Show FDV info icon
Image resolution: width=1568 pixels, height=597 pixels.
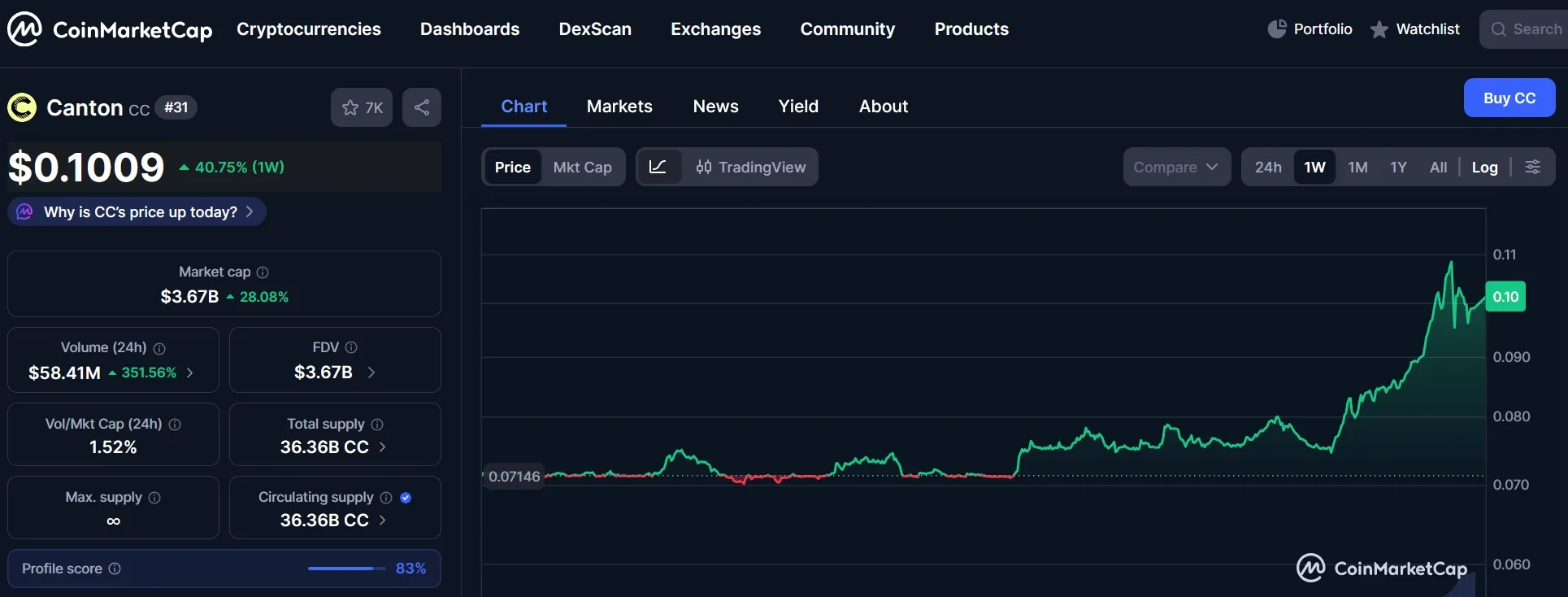click(x=351, y=347)
